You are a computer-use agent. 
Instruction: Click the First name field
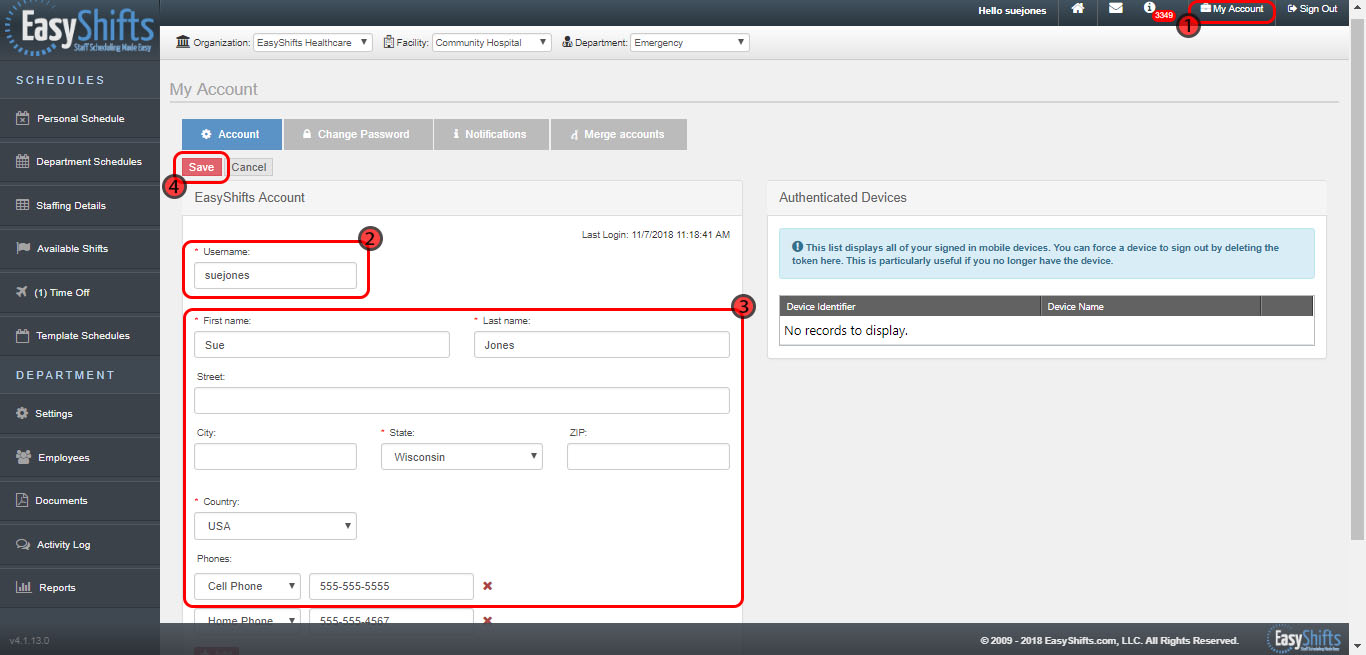[322, 344]
